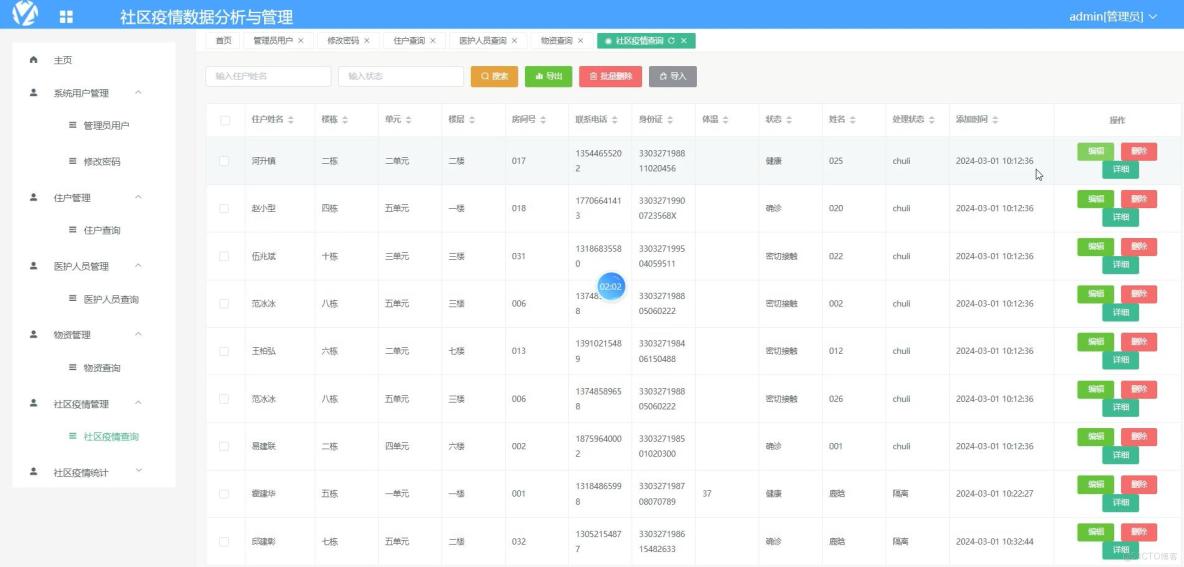Close the 物资查询 tab with its X
1184x567 pixels.
tap(581, 41)
